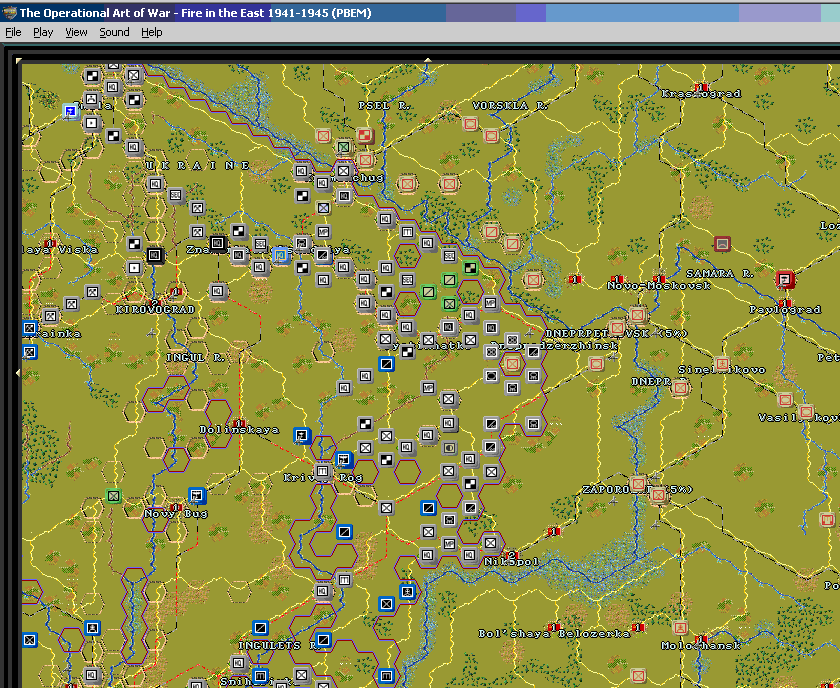The image size is (840, 688).
Task: Select the Soviet unit below Bol'shaya Belozerka
Action: 638,676
